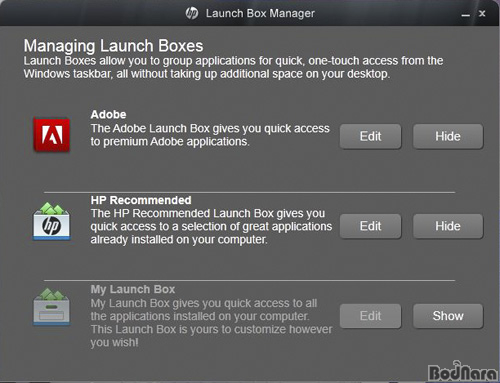This screenshot has width=500, height=383.
Task: Select the Adobe heading text
Action: point(108,115)
